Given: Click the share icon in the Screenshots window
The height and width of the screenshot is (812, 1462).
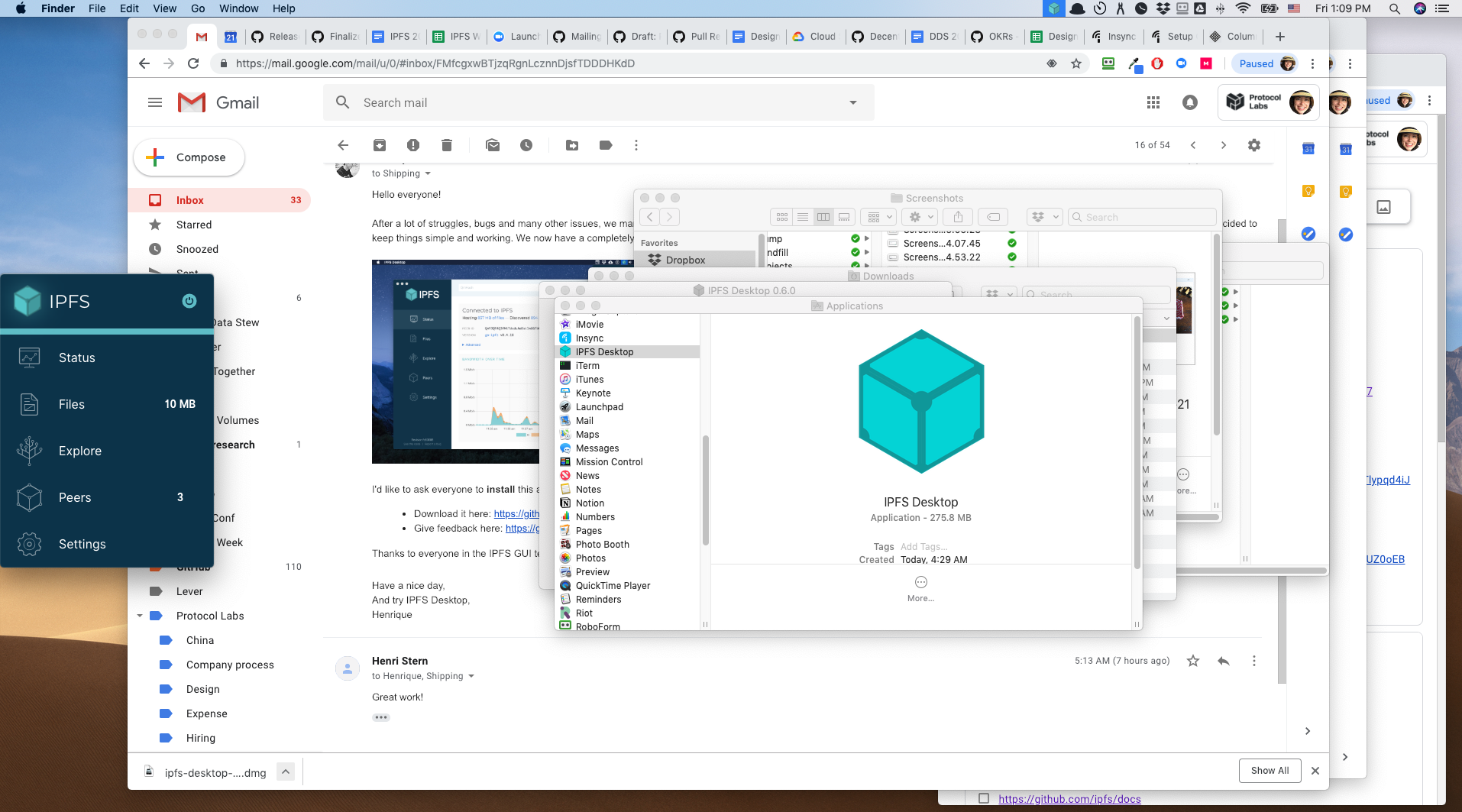Looking at the screenshot, I should tap(958, 217).
